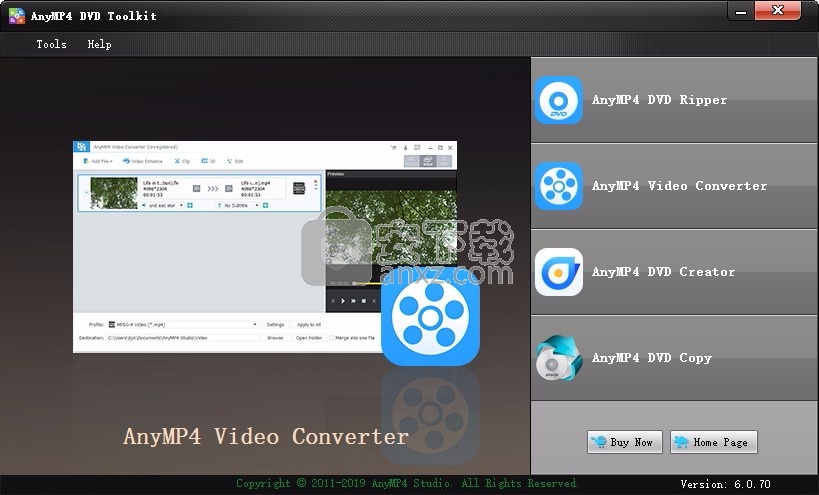Click the AnyMP4 DVD Copy icon
The height and width of the screenshot is (495, 819).
(x=558, y=358)
